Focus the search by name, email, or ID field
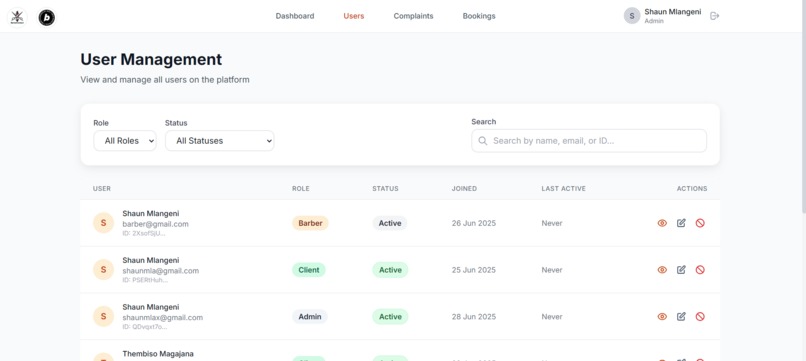 [589, 140]
